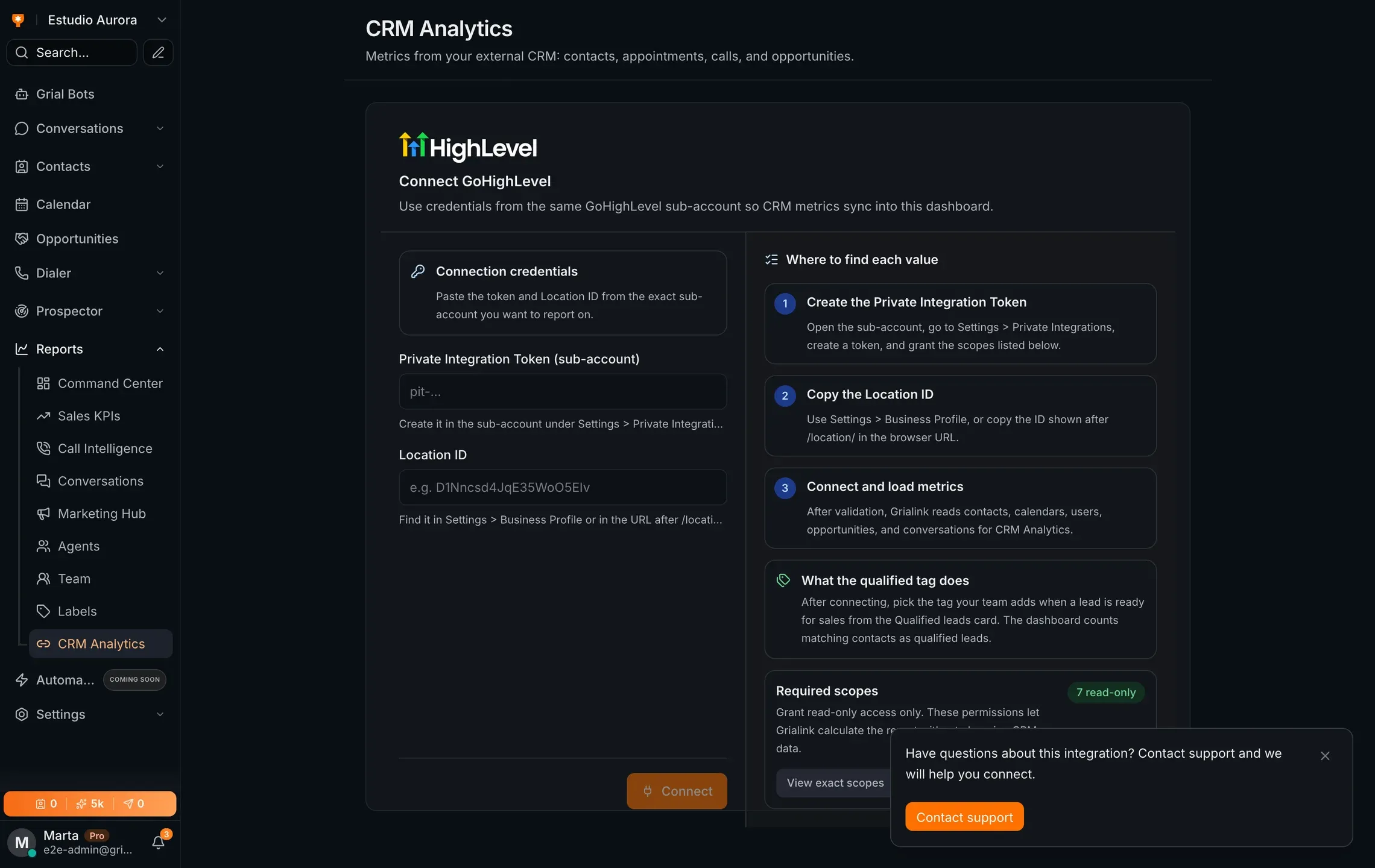
Task: Expand the Dialer section chevron
Action: [x=160, y=273]
